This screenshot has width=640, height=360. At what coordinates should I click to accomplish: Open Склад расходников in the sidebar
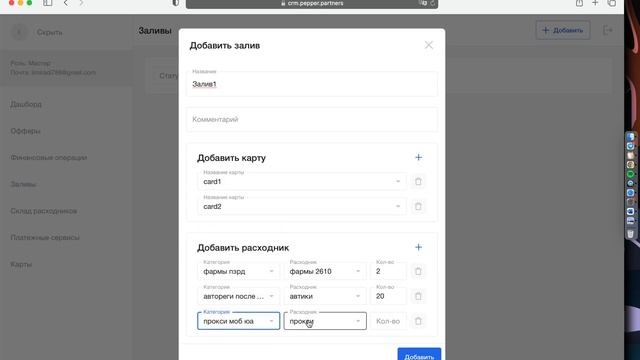44,211
